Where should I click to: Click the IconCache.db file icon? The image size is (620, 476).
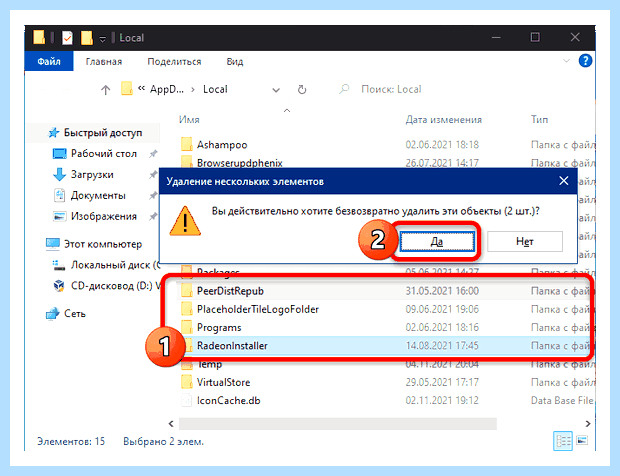pyautogui.click(x=187, y=400)
